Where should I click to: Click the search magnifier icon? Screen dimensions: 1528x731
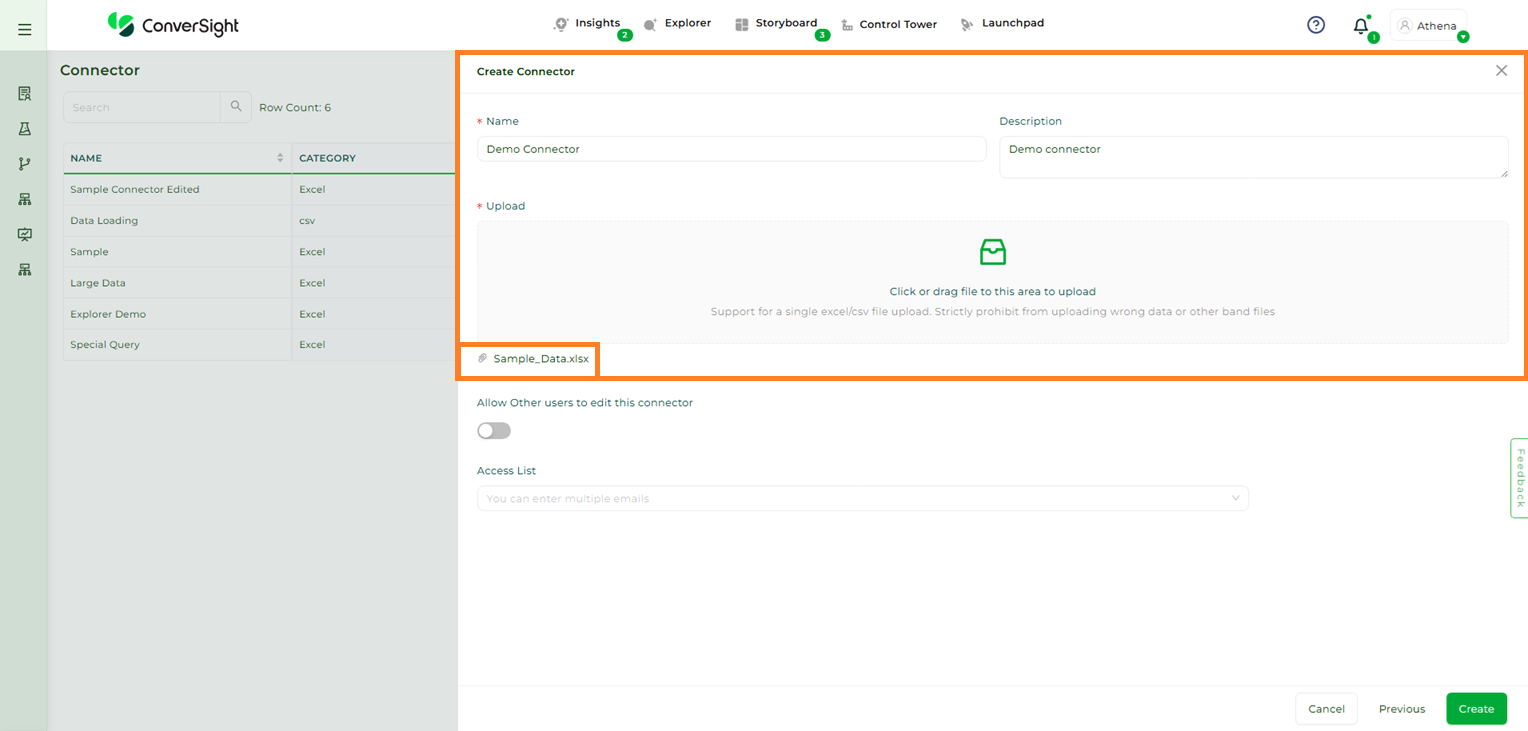[x=236, y=107]
